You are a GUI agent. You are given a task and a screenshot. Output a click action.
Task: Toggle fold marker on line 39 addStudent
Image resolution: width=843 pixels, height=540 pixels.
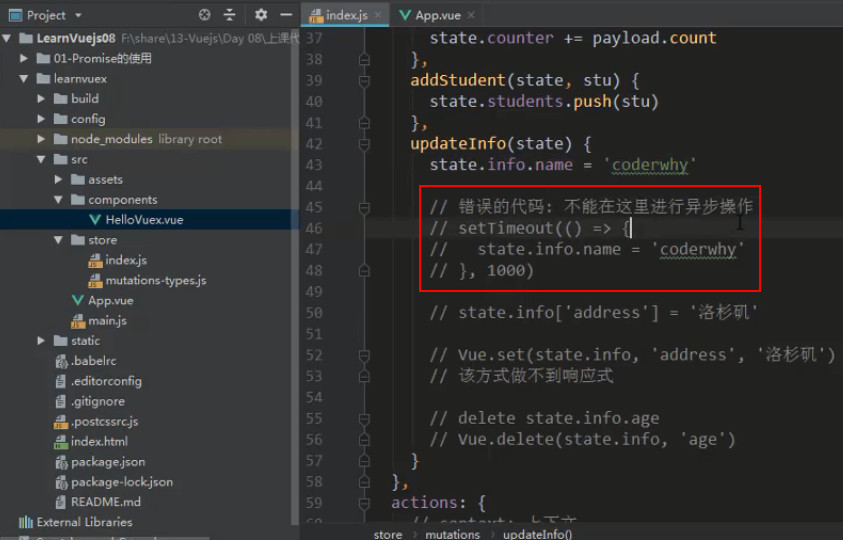point(364,81)
